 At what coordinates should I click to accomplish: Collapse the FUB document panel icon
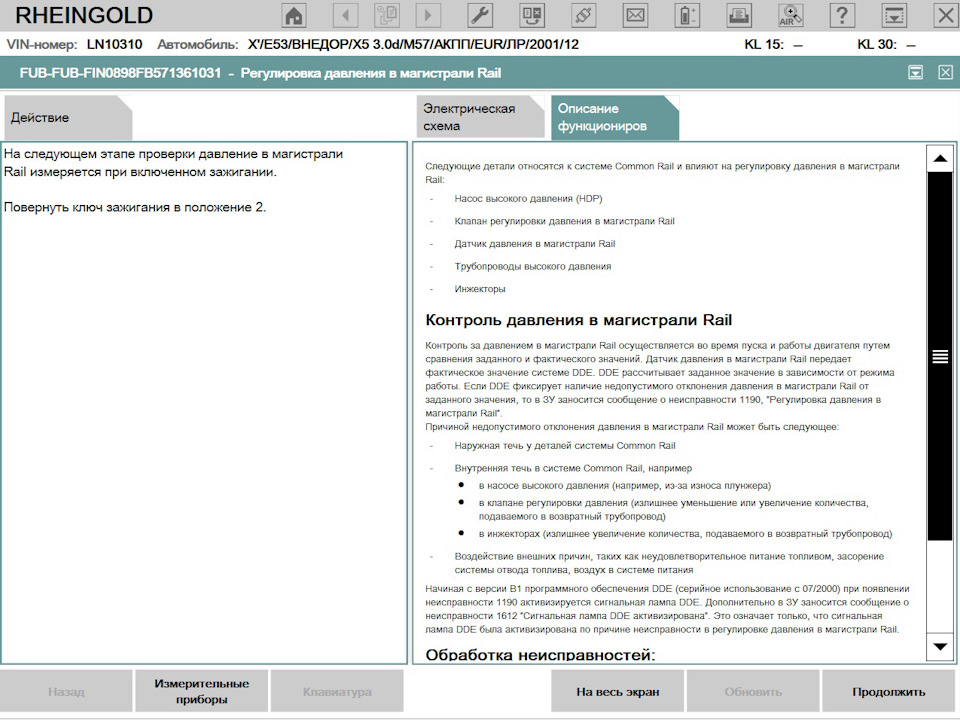click(x=915, y=73)
